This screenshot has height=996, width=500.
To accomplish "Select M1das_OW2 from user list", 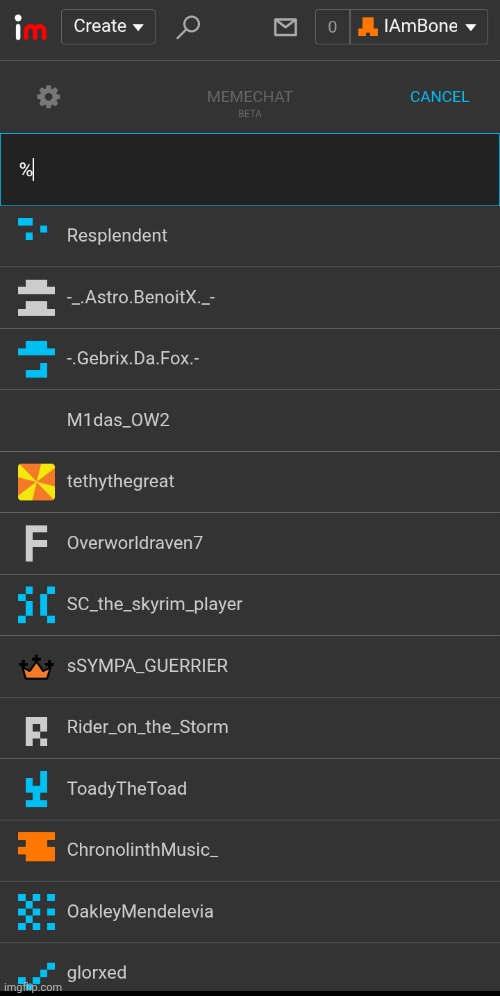I will point(250,421).
